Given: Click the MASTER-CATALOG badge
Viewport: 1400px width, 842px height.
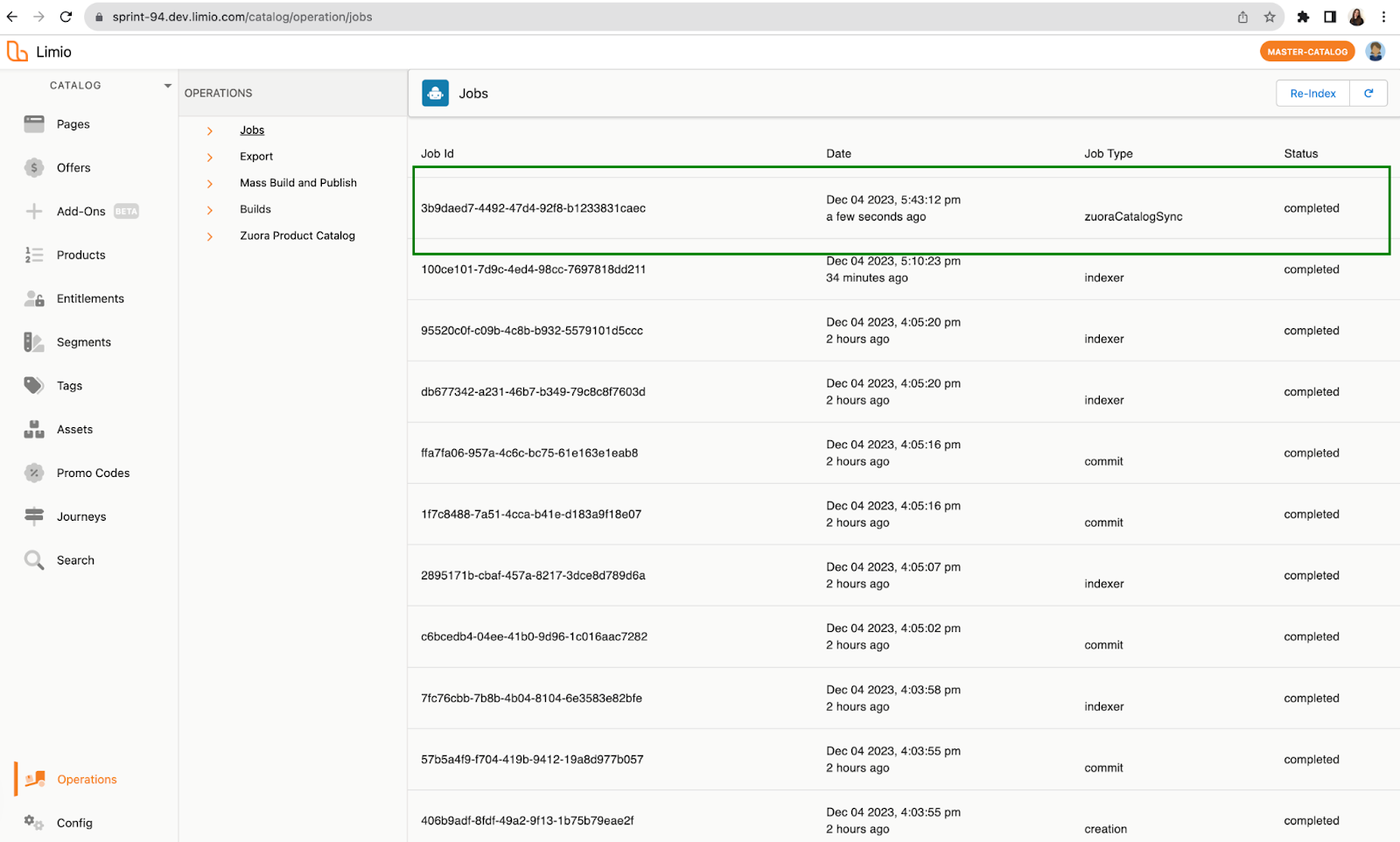Looking at the screenshot, I should coord(1307,52).
